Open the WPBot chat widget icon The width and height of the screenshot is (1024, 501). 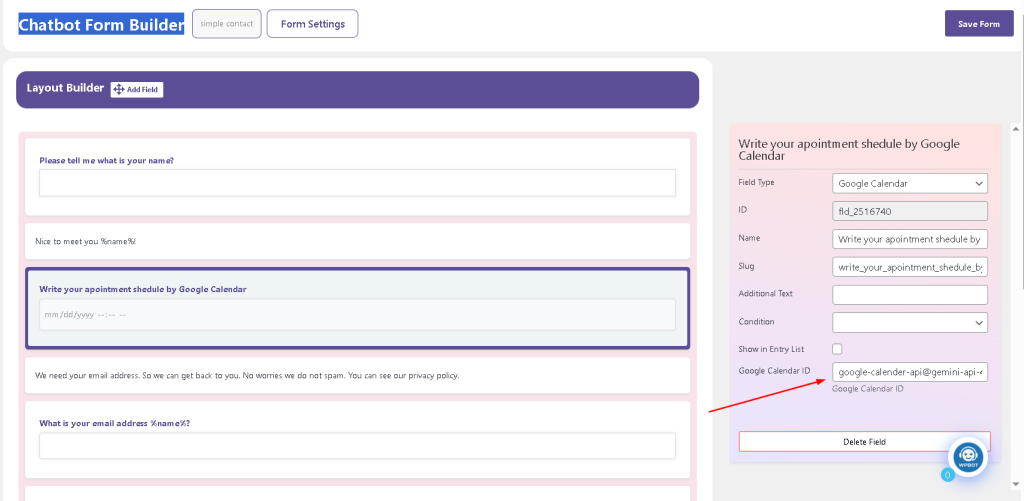click(967, 458)
